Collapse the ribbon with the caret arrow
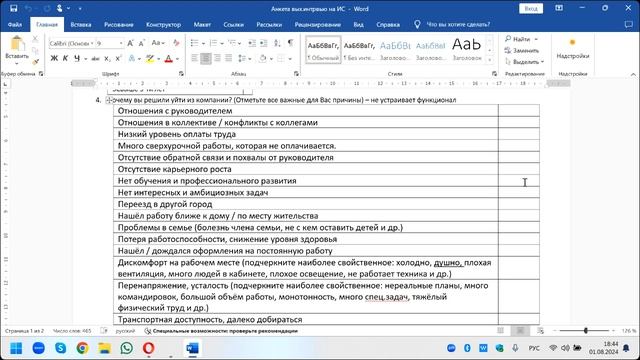Image resolution: width=640 pixels, height=360 pixels. (x=633, y=74)
